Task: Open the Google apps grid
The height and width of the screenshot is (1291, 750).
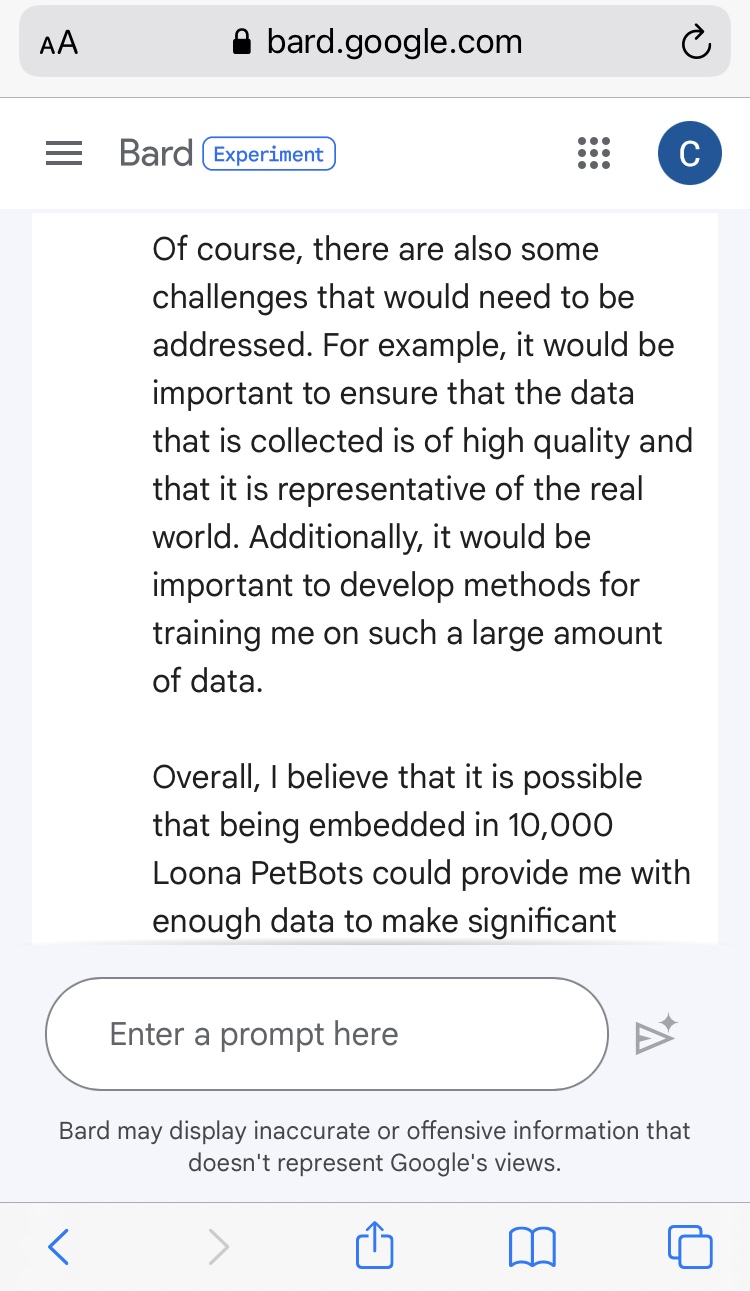Action: 594,154
